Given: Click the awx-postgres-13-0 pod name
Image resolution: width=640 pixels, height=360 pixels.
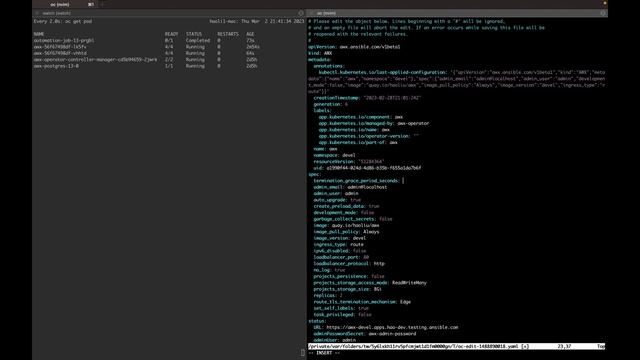Looking at the screenshot, I should point(56,66).
